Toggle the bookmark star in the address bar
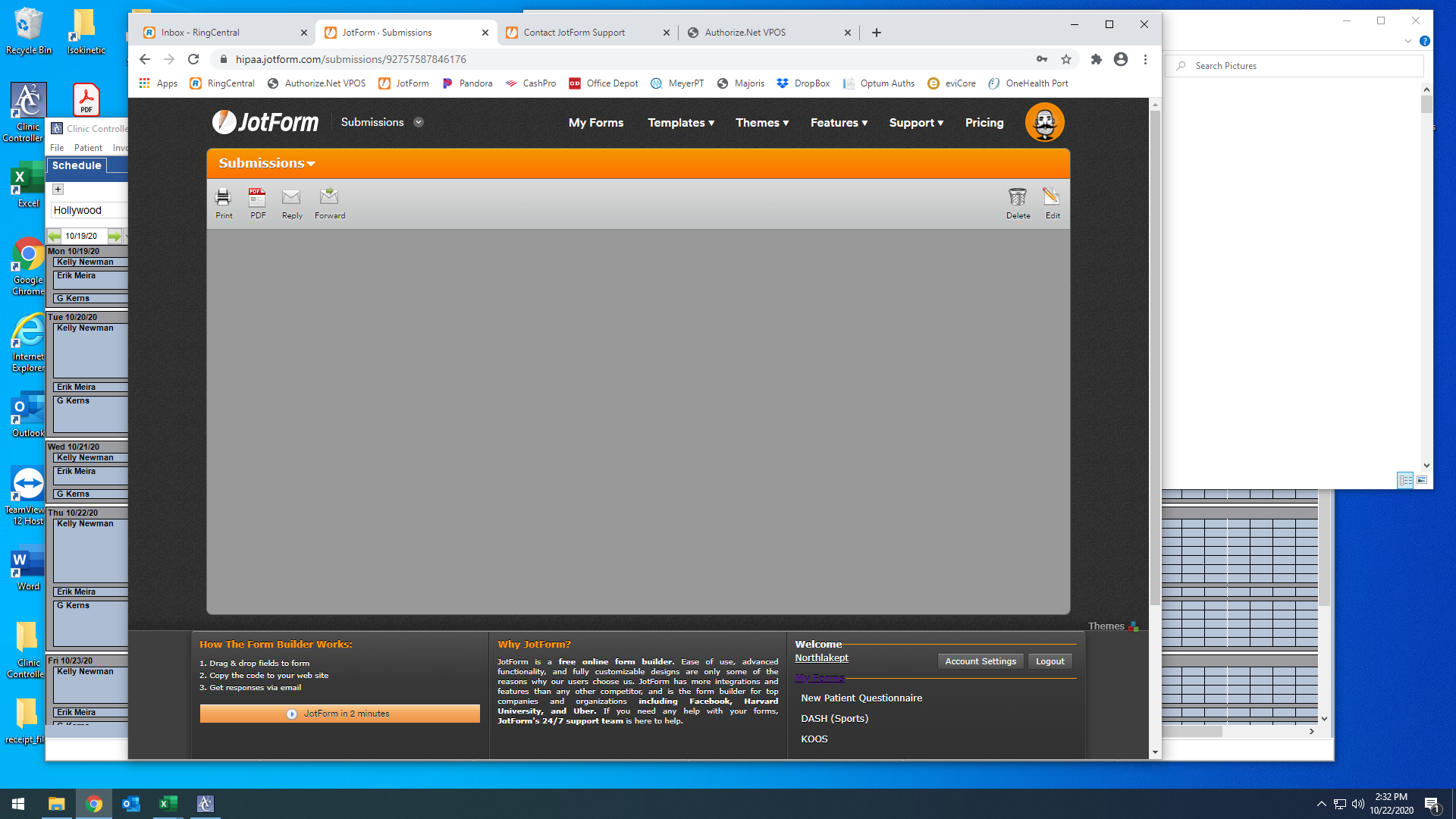Viewport: 1456px width, 819px height. pyautogui.click(x=1065, y=58)
